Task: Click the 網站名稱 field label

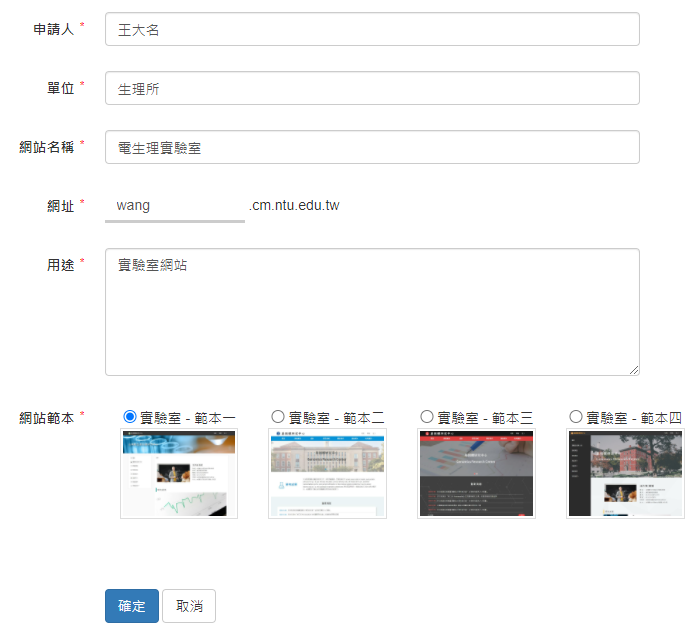Action: coord(47,147)
